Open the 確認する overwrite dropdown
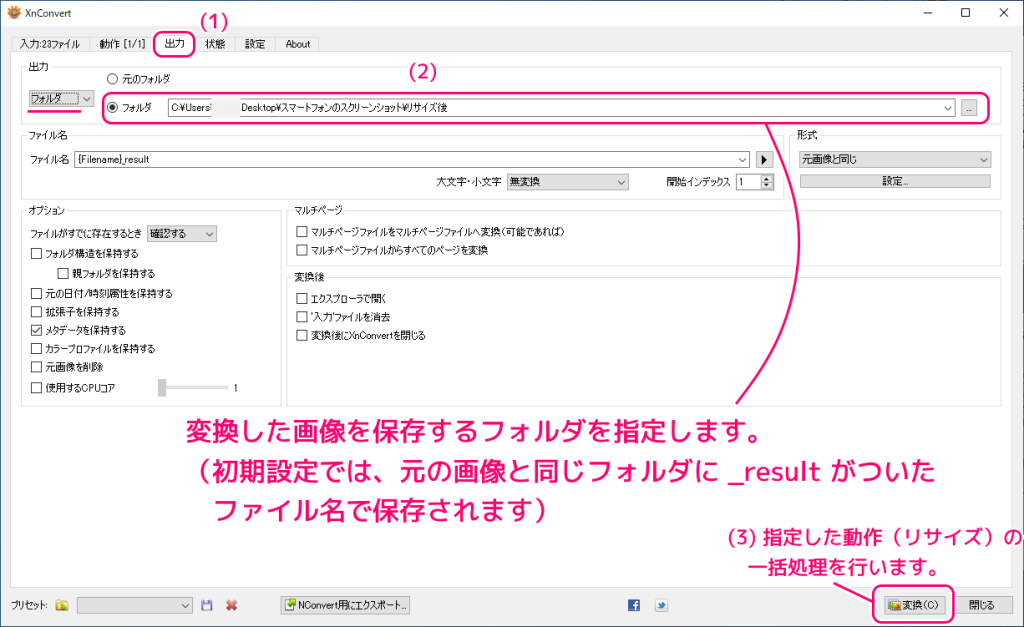This screenshot has width=1024, height=627. pos(182,233)
